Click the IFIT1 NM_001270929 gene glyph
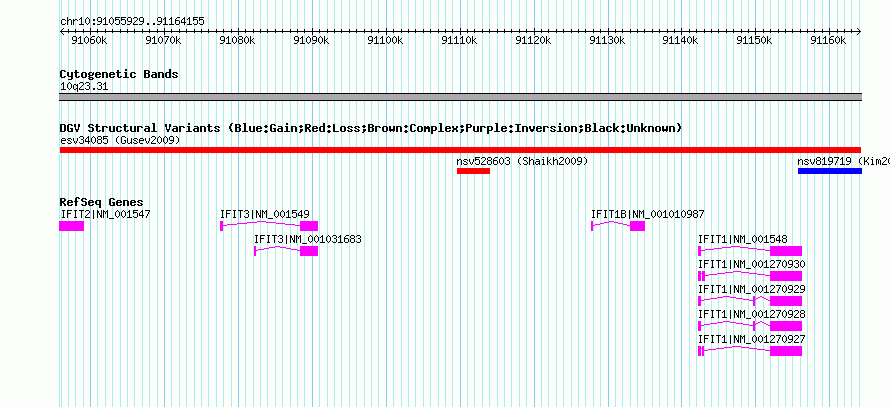 pos(750,301)
